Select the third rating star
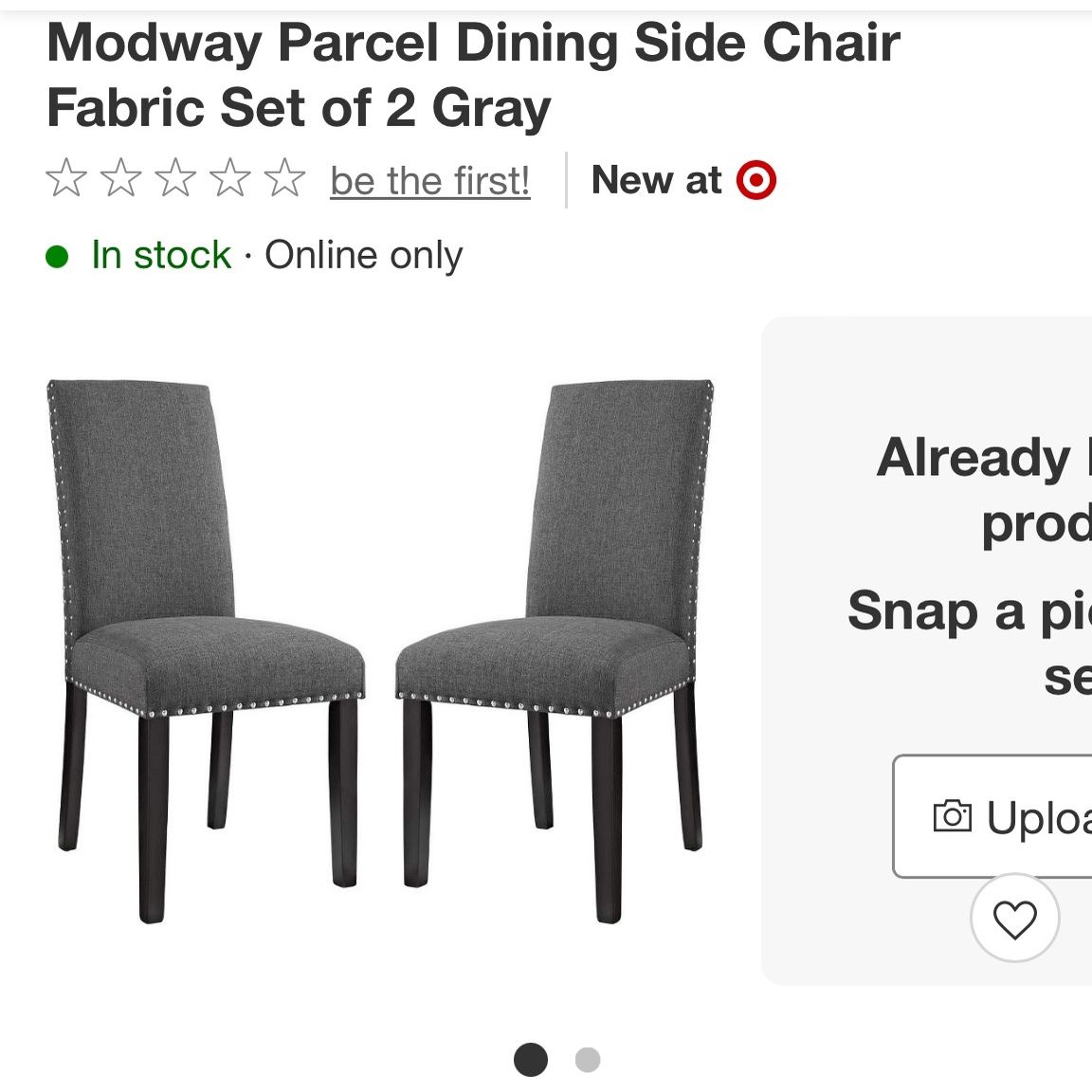The width and height of the screenshot is (1092, 1092). click(175, 178)
